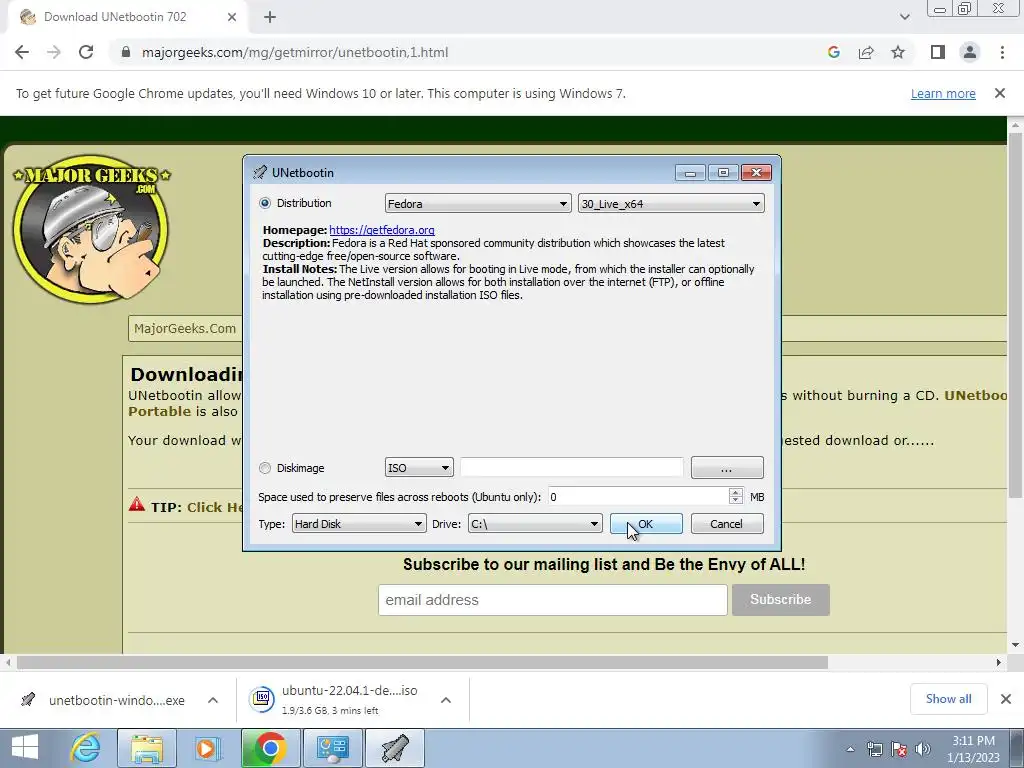
Task: Click the Major Geeks logo
Action: pyautogui.click(x=91, y=229)
